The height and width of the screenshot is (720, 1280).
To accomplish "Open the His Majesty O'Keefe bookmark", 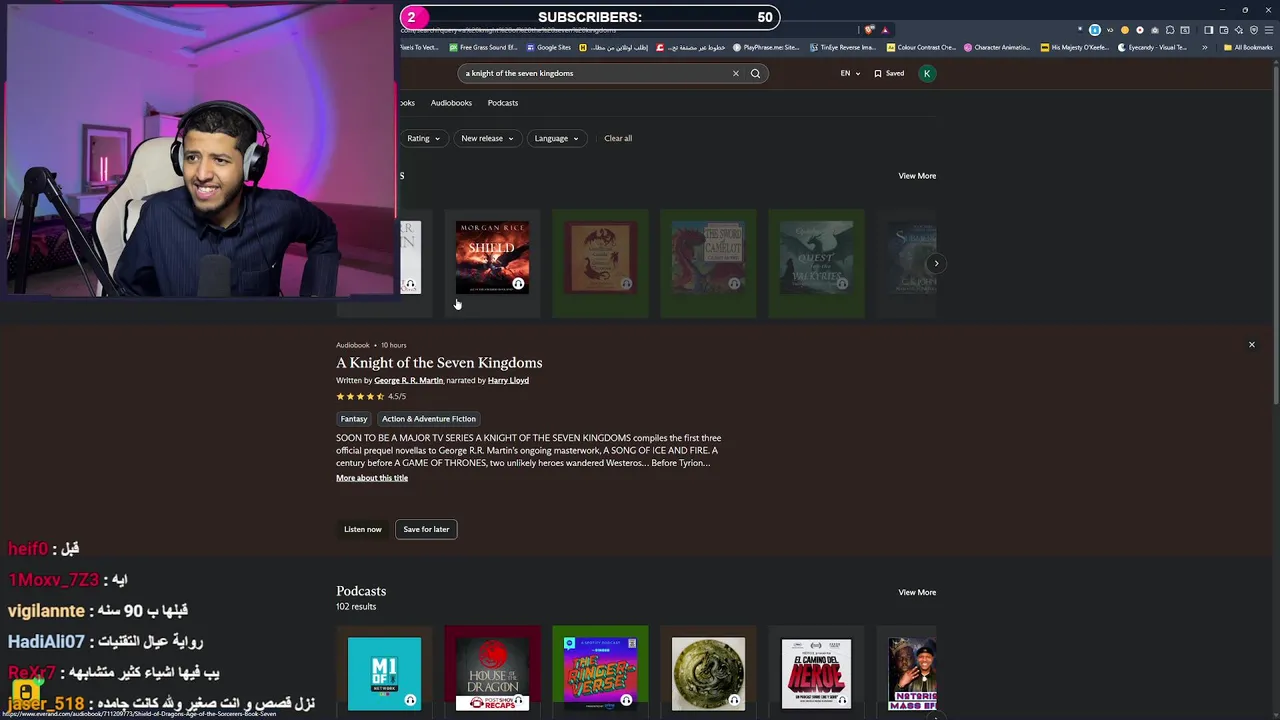I will pyautogui.click(x=1075, y=47).
